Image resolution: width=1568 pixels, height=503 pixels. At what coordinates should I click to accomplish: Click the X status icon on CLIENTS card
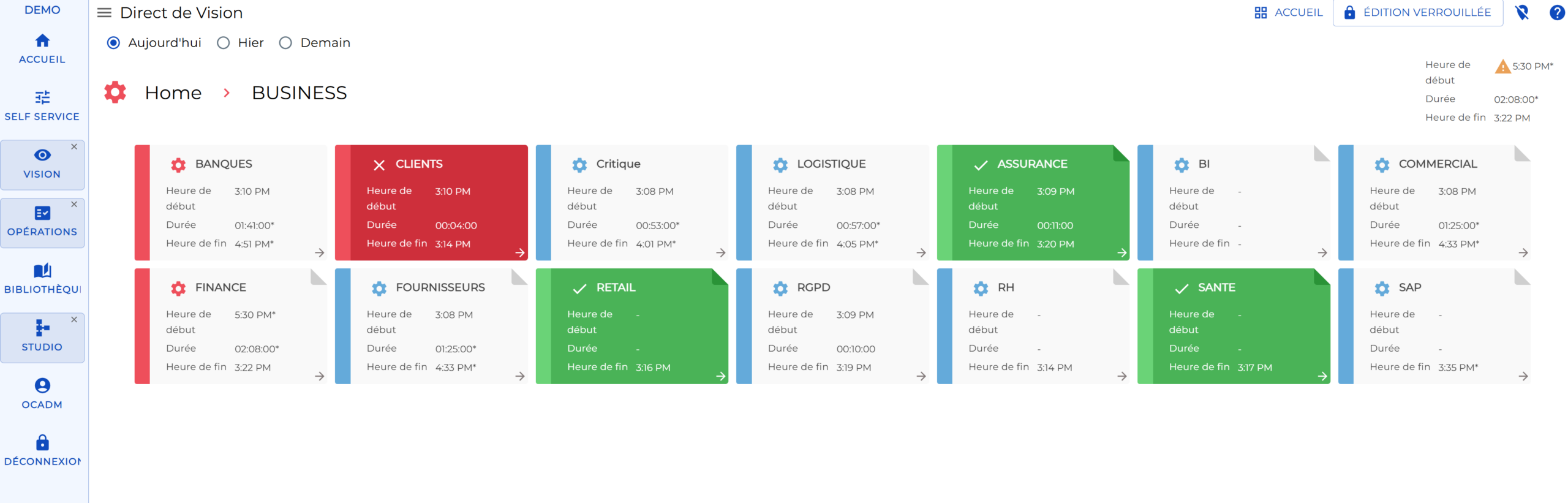[379, 165]
